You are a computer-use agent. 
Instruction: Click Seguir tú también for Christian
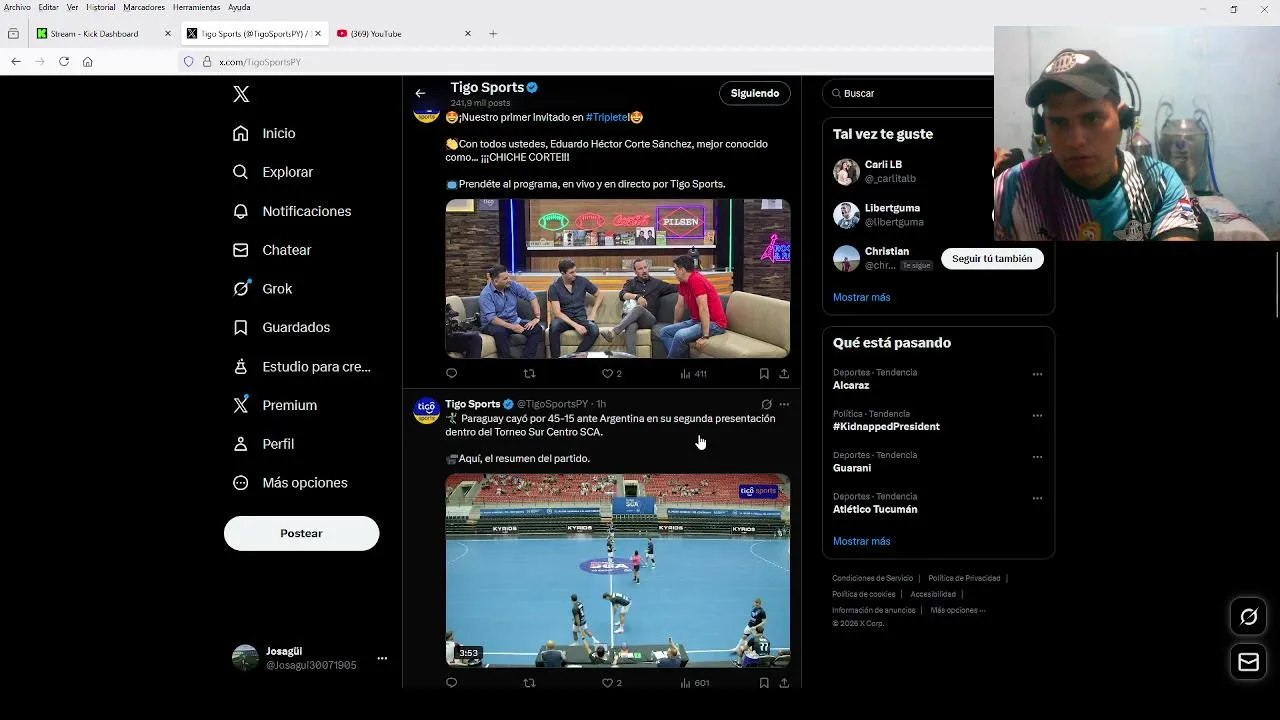992,259
